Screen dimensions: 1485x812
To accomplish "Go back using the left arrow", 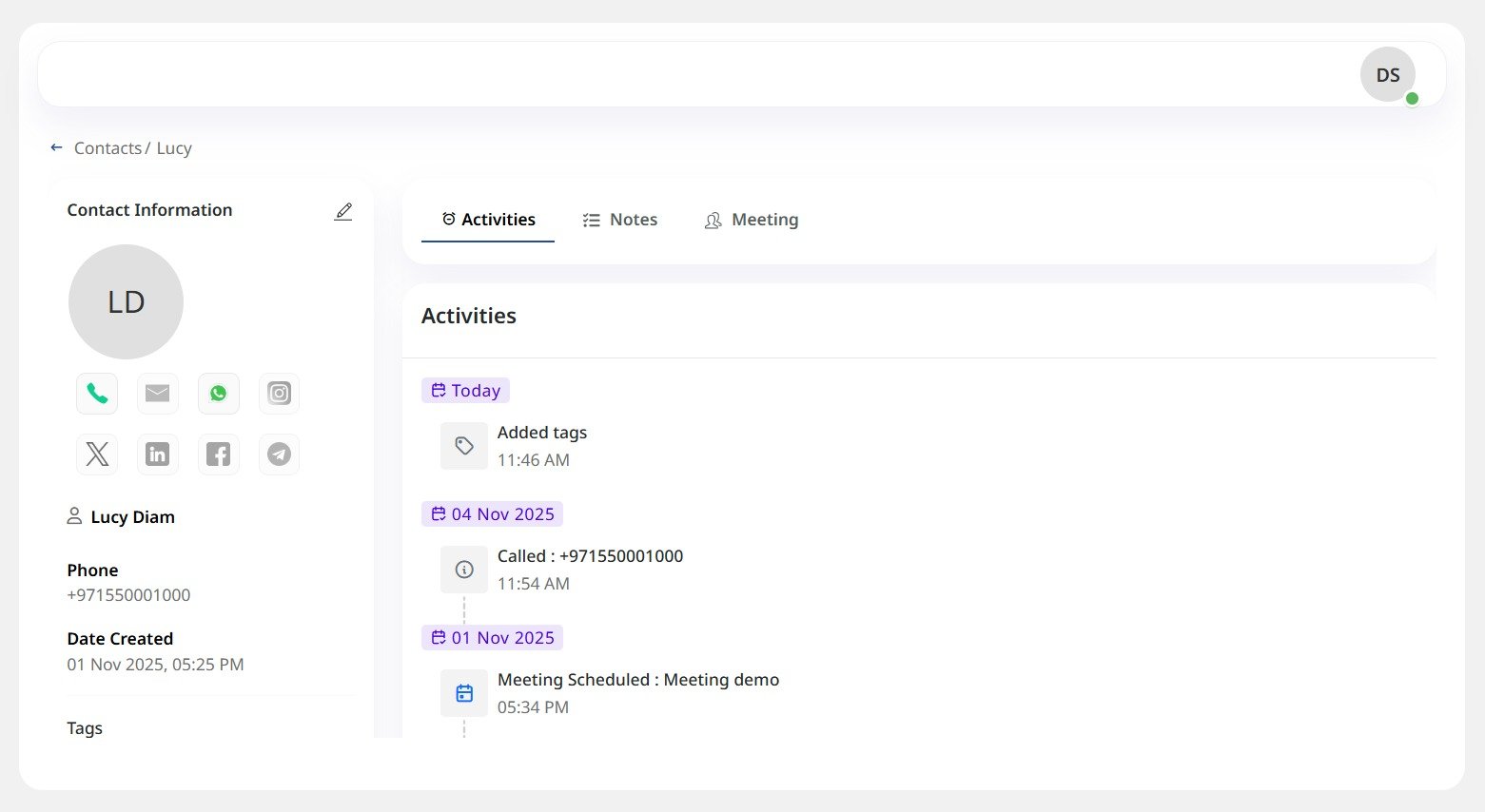I will [x=56, y=148].
